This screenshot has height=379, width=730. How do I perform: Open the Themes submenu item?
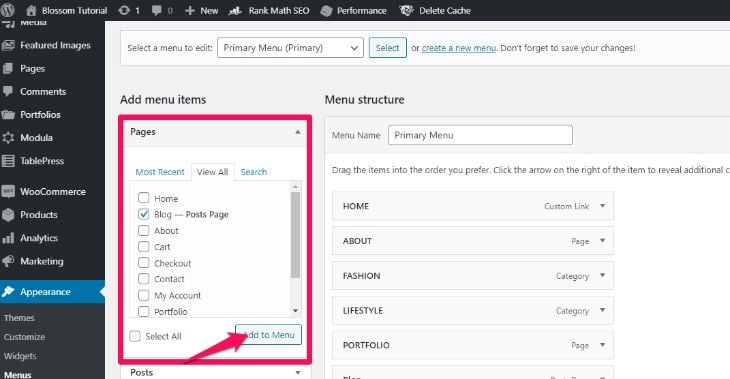[19, 318]
